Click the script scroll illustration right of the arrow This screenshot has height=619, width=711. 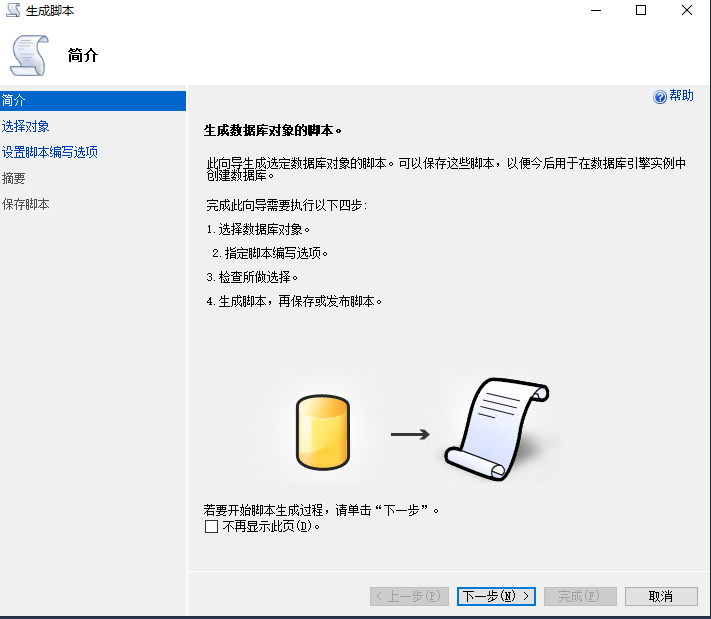pos(497,429)
